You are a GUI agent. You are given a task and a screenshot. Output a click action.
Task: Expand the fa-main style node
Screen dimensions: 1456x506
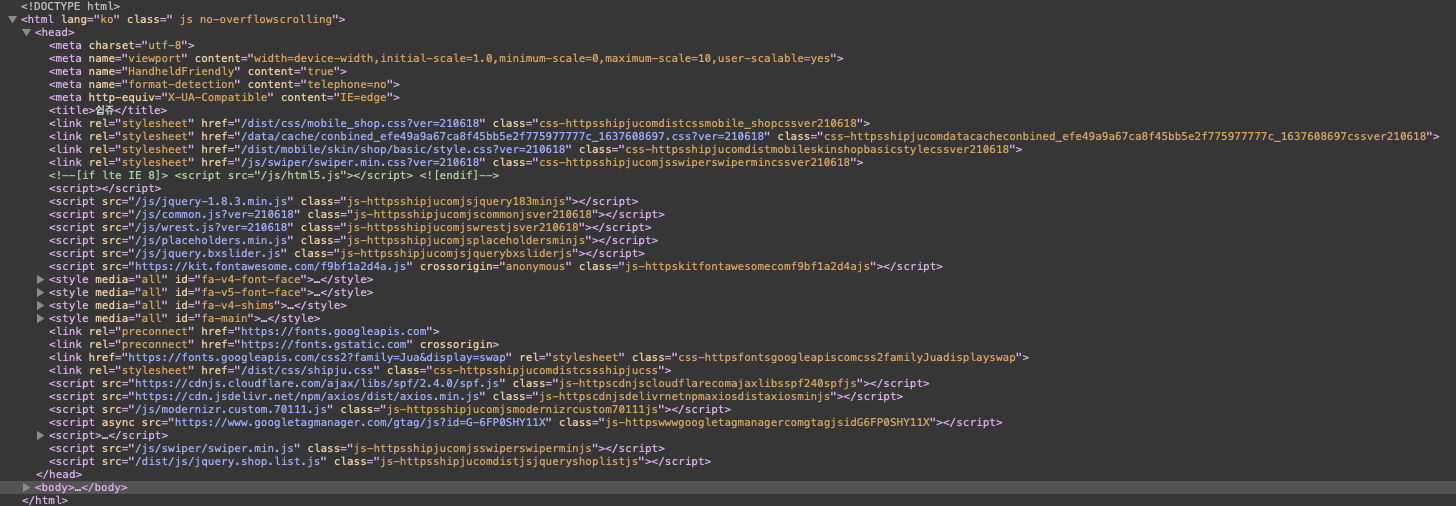[x=41, y=318]
